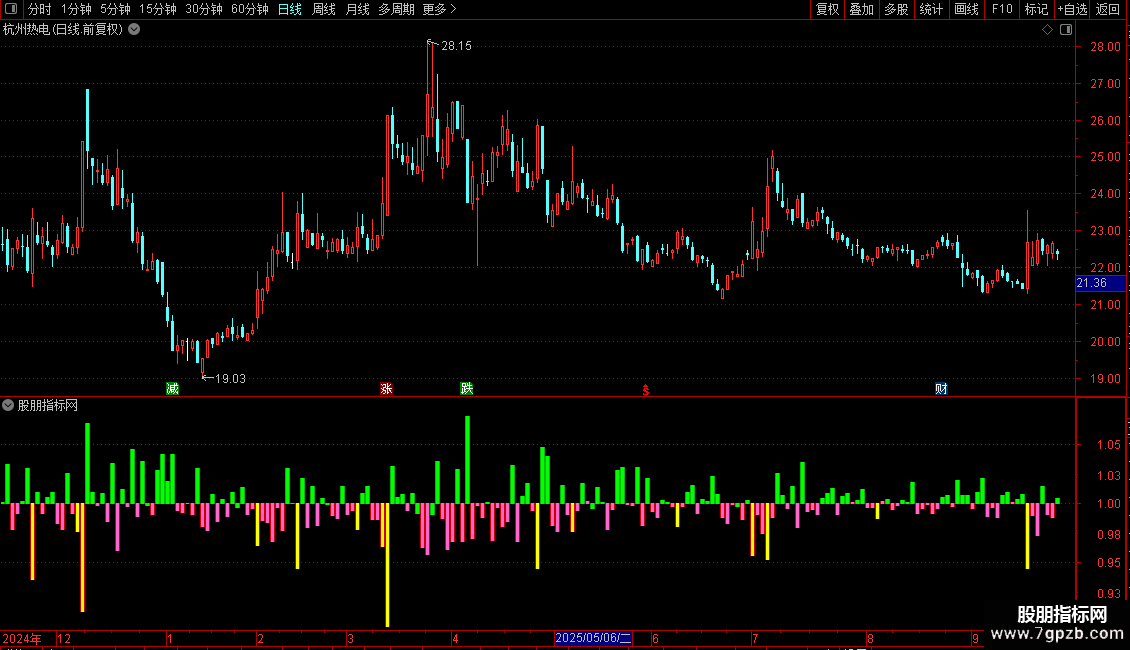Viewport: 1130px width, 650px height.
Task: Toggle the left sidebar panel icon
Action: tap(11, 9)
